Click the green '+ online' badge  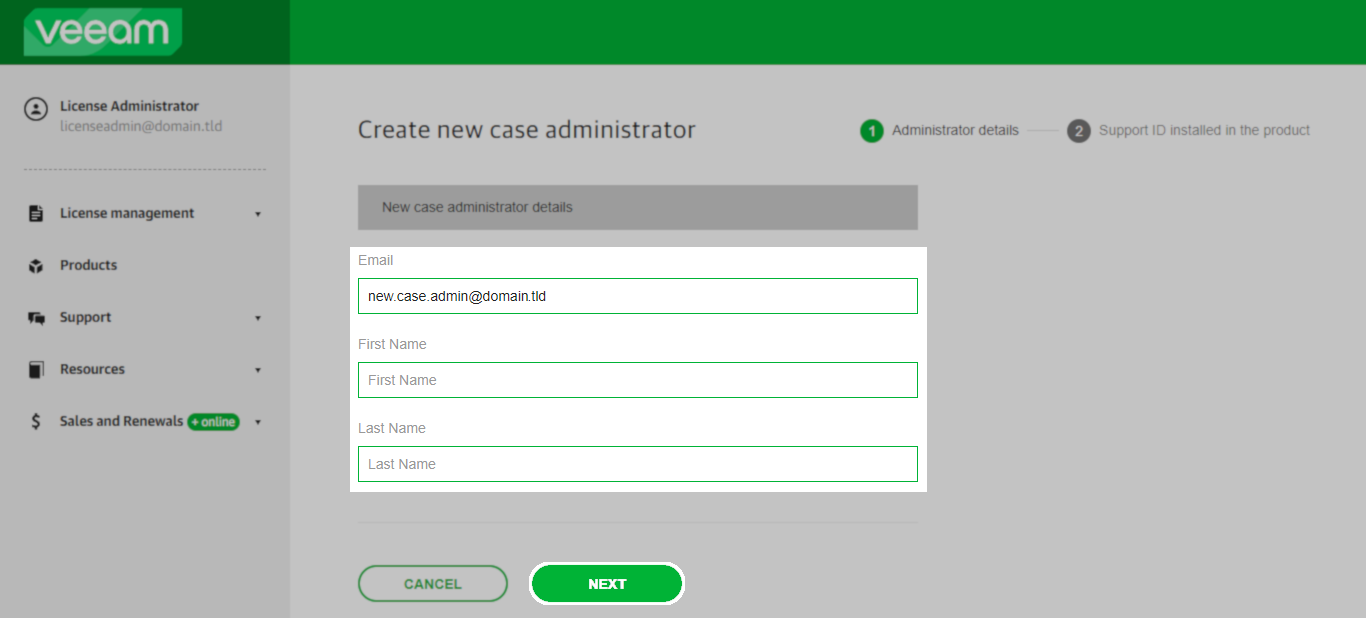tap(214, 422)
